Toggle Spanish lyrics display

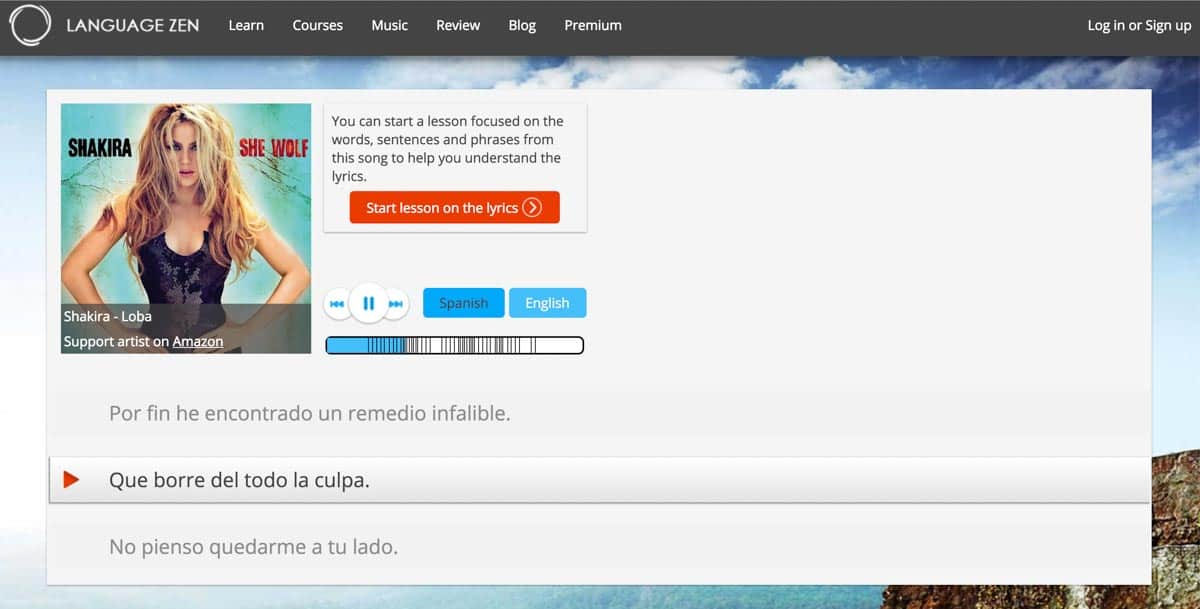pos(463,303)
